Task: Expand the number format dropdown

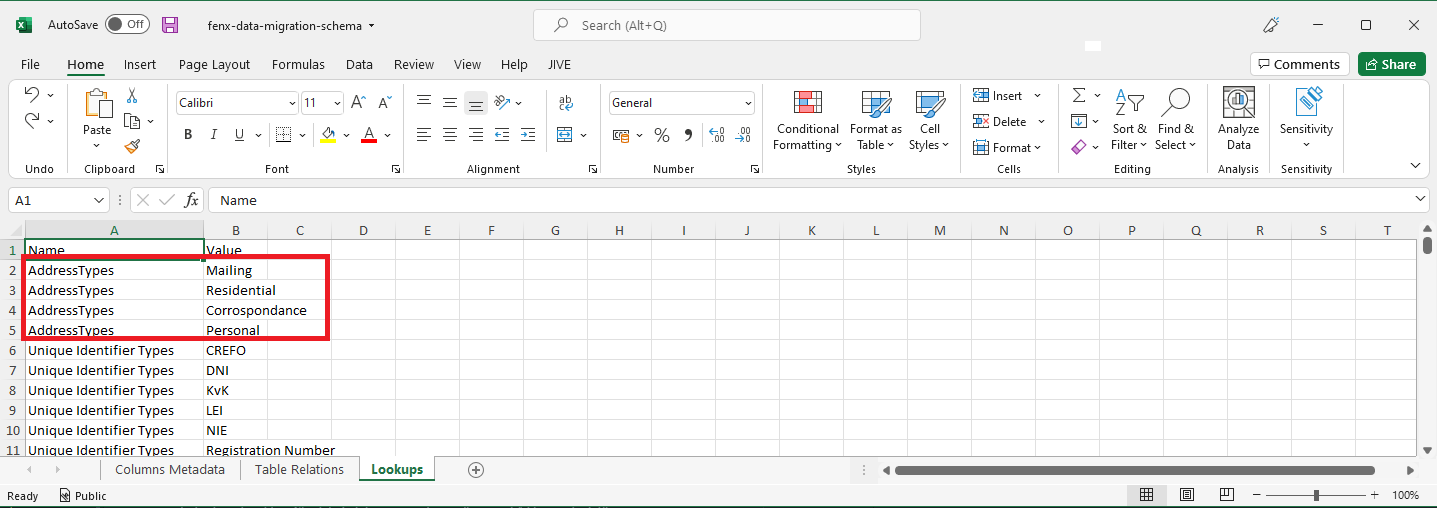Action: [x=748, y=103]
